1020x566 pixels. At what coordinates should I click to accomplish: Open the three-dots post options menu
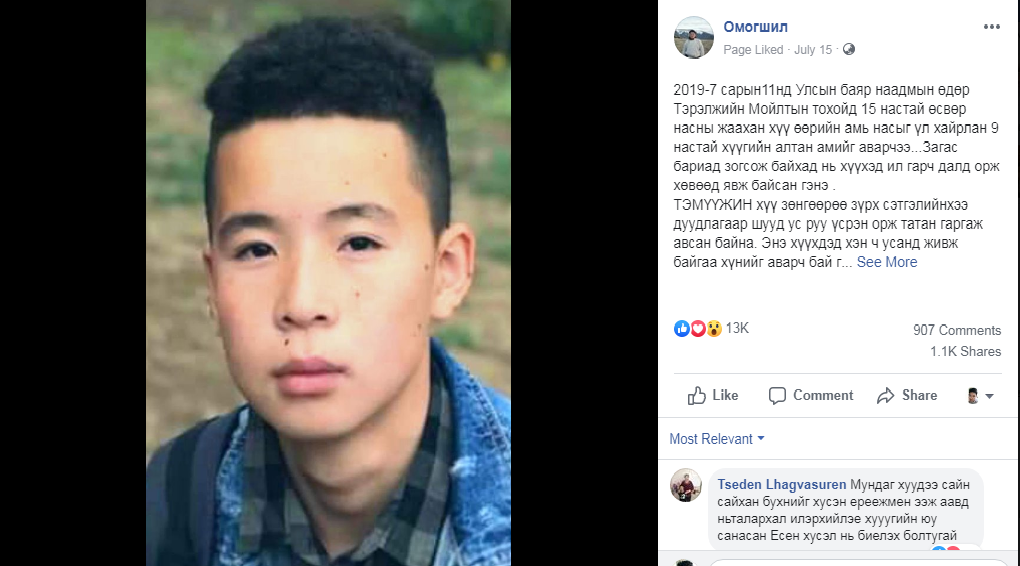pos(991,27)
